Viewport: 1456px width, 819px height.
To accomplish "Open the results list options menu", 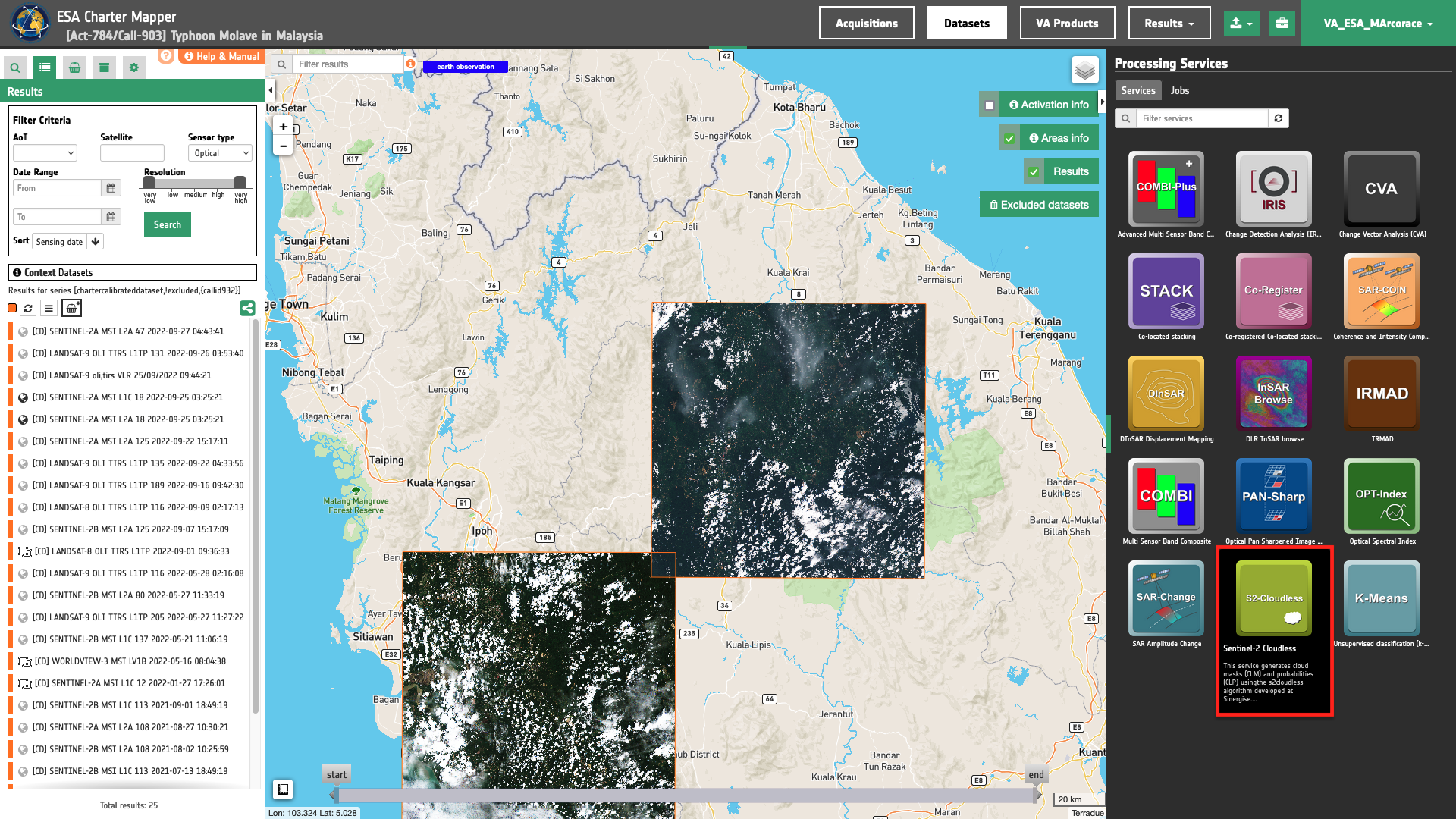I will (x=49, y=308).
